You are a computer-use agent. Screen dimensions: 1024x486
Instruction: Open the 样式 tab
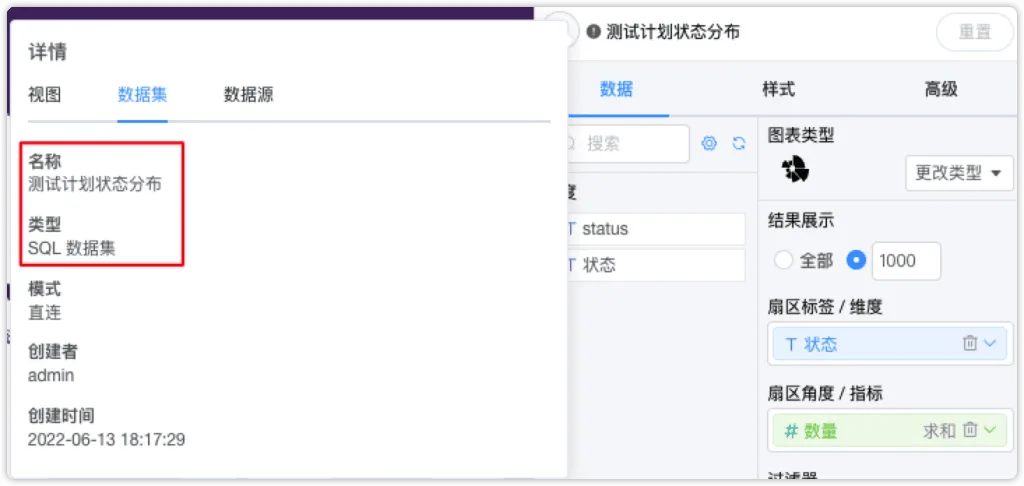point(778,89)
